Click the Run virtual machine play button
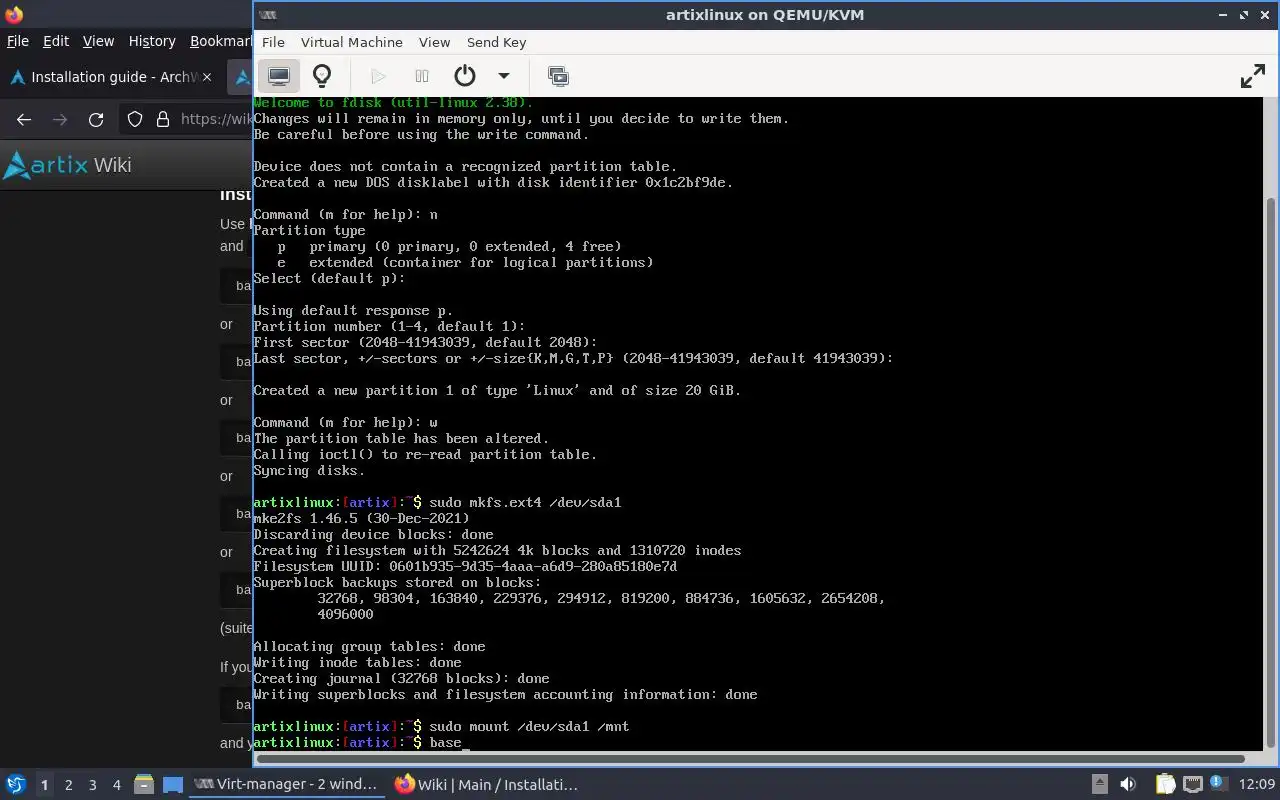This screenshot has height=800, width=1280. [378, 76]
